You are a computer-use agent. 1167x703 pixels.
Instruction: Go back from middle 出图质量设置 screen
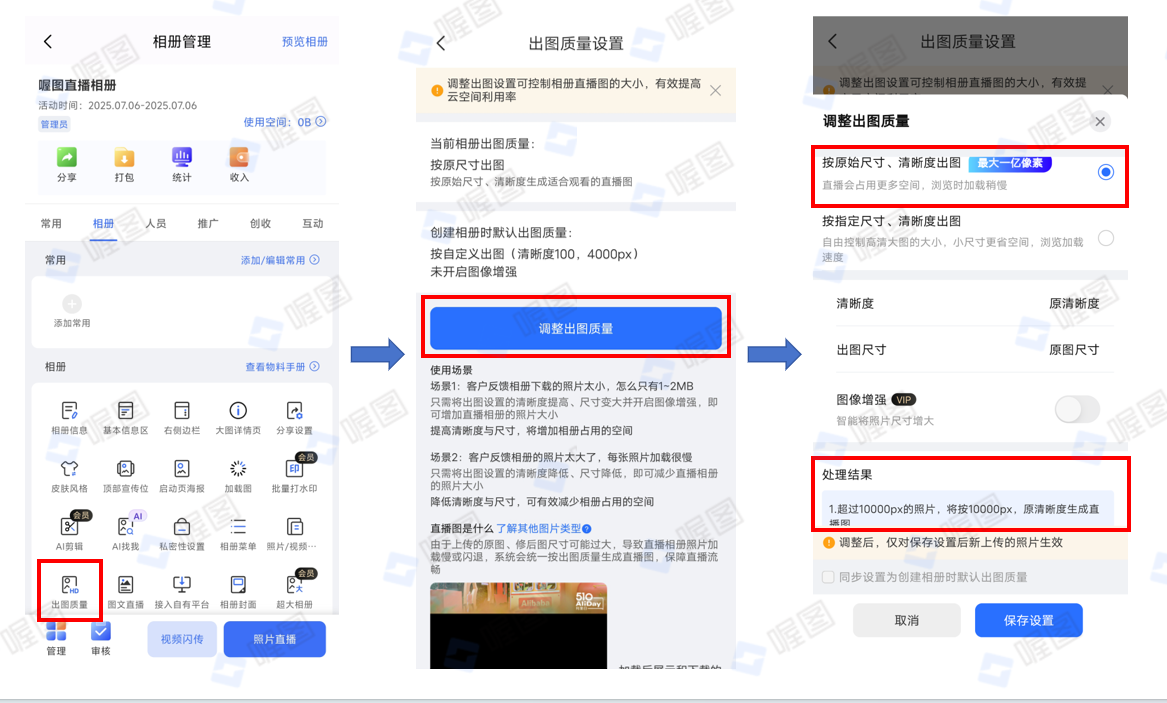[x=441, y=43]
